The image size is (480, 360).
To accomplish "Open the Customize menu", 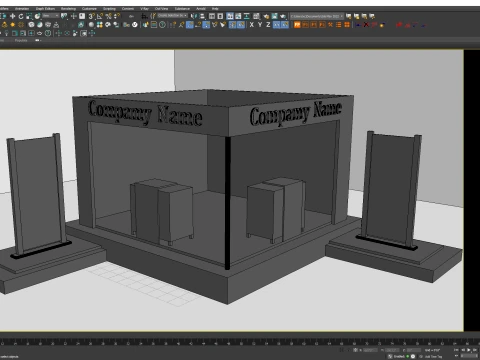I will pos(89,8).
